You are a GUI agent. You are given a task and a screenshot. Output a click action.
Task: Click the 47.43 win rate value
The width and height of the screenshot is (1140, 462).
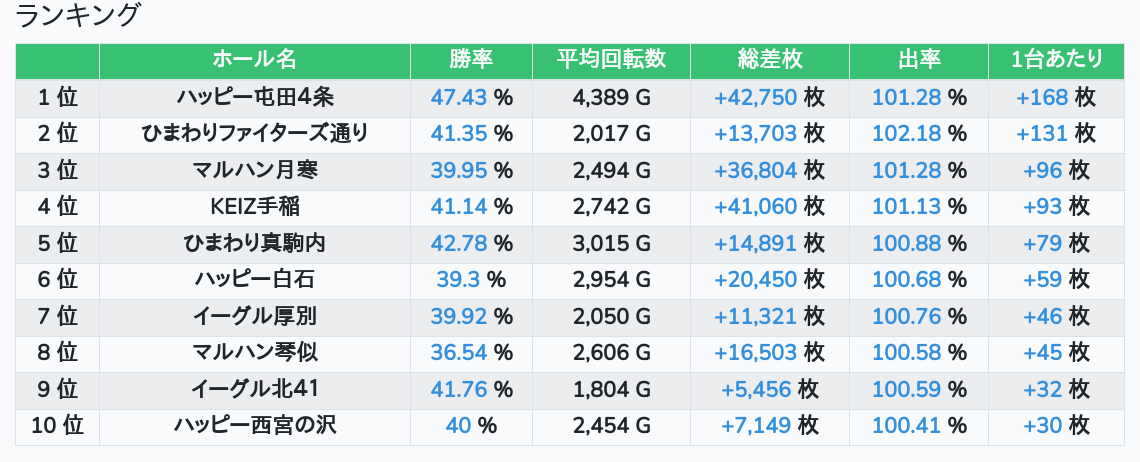458,97
